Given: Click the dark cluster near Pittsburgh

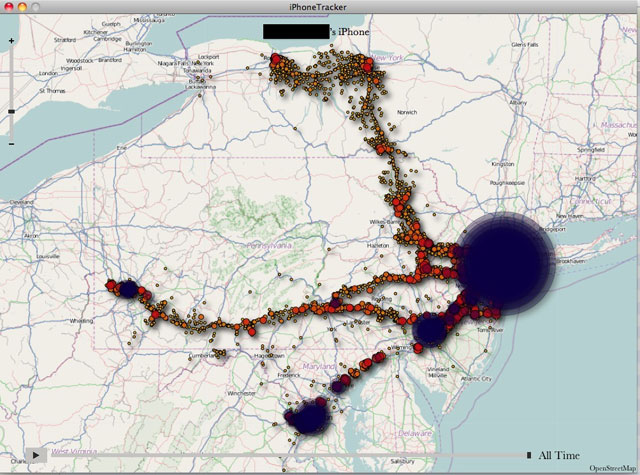Looking at the screenshot, I should (128, 289).
